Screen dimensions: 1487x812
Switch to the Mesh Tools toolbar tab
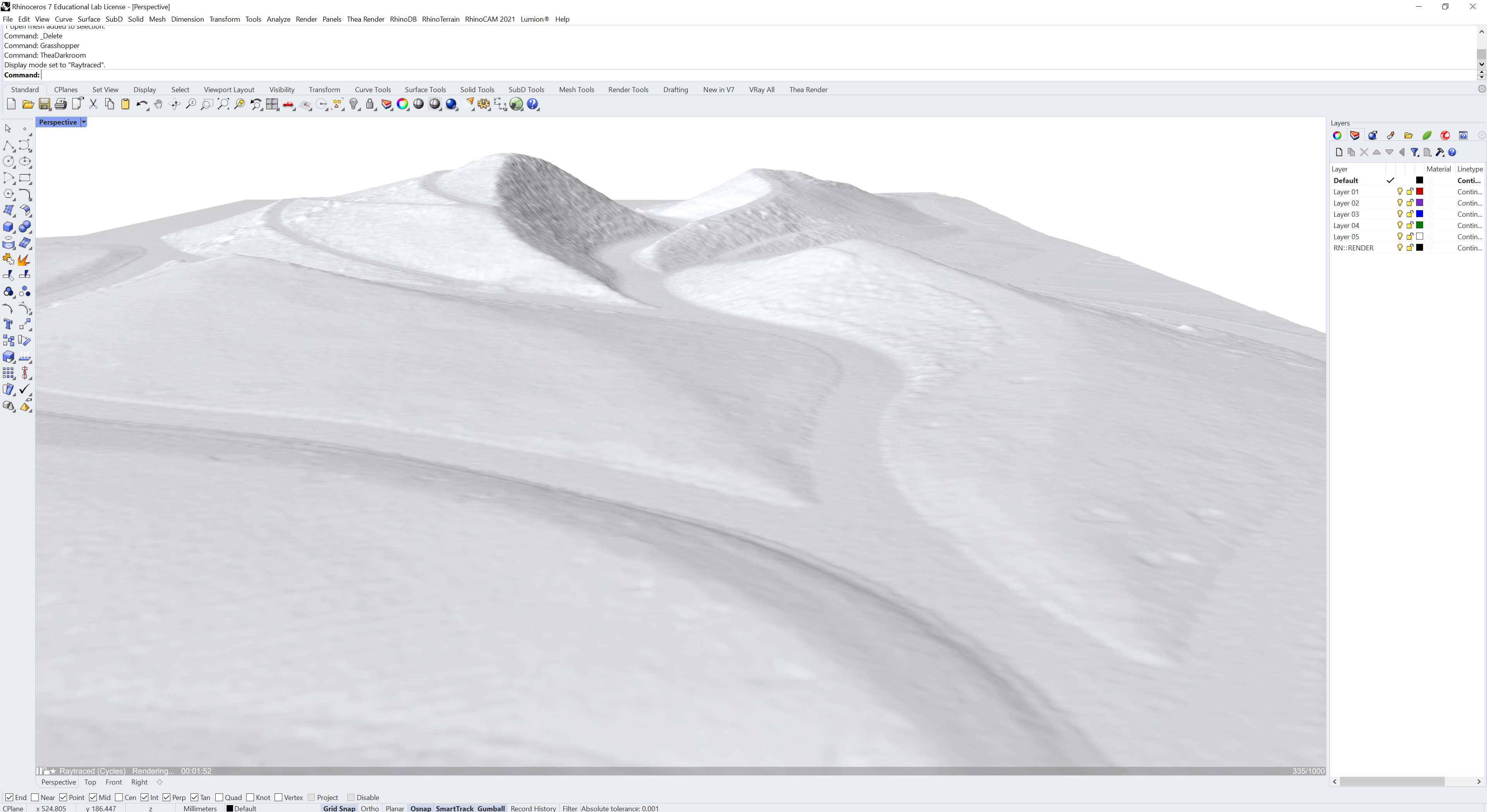[576, 89]
